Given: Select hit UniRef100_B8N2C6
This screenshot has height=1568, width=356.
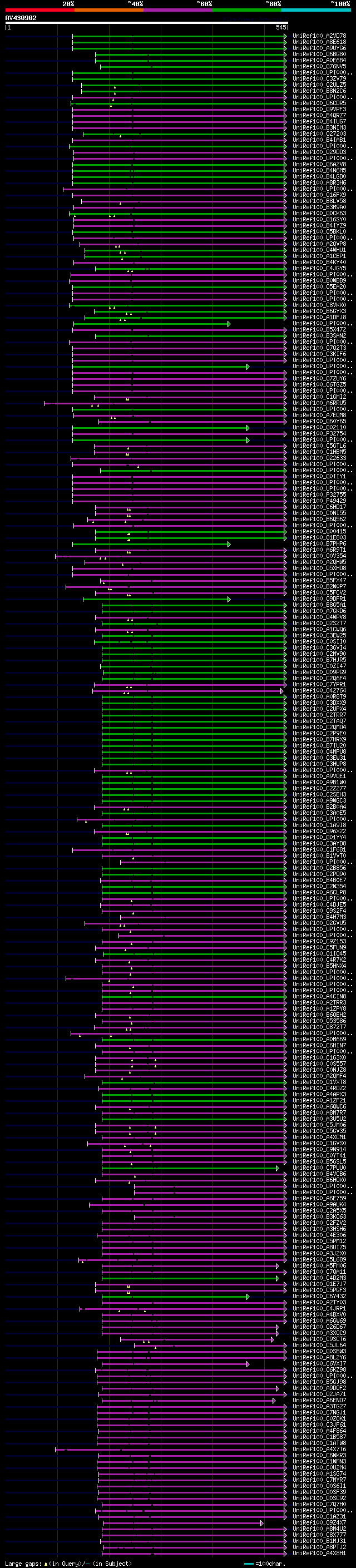Looking at the screenshot, I should (x=319, y=91).
